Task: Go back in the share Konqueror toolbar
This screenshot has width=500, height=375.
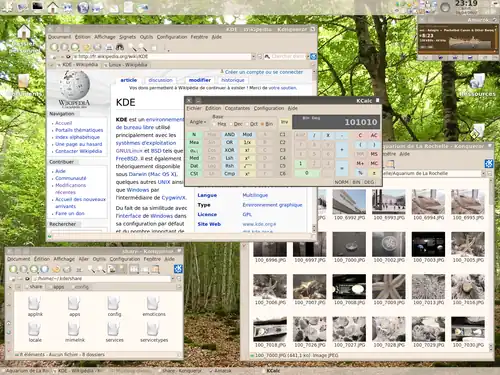Action: [13, 269]
